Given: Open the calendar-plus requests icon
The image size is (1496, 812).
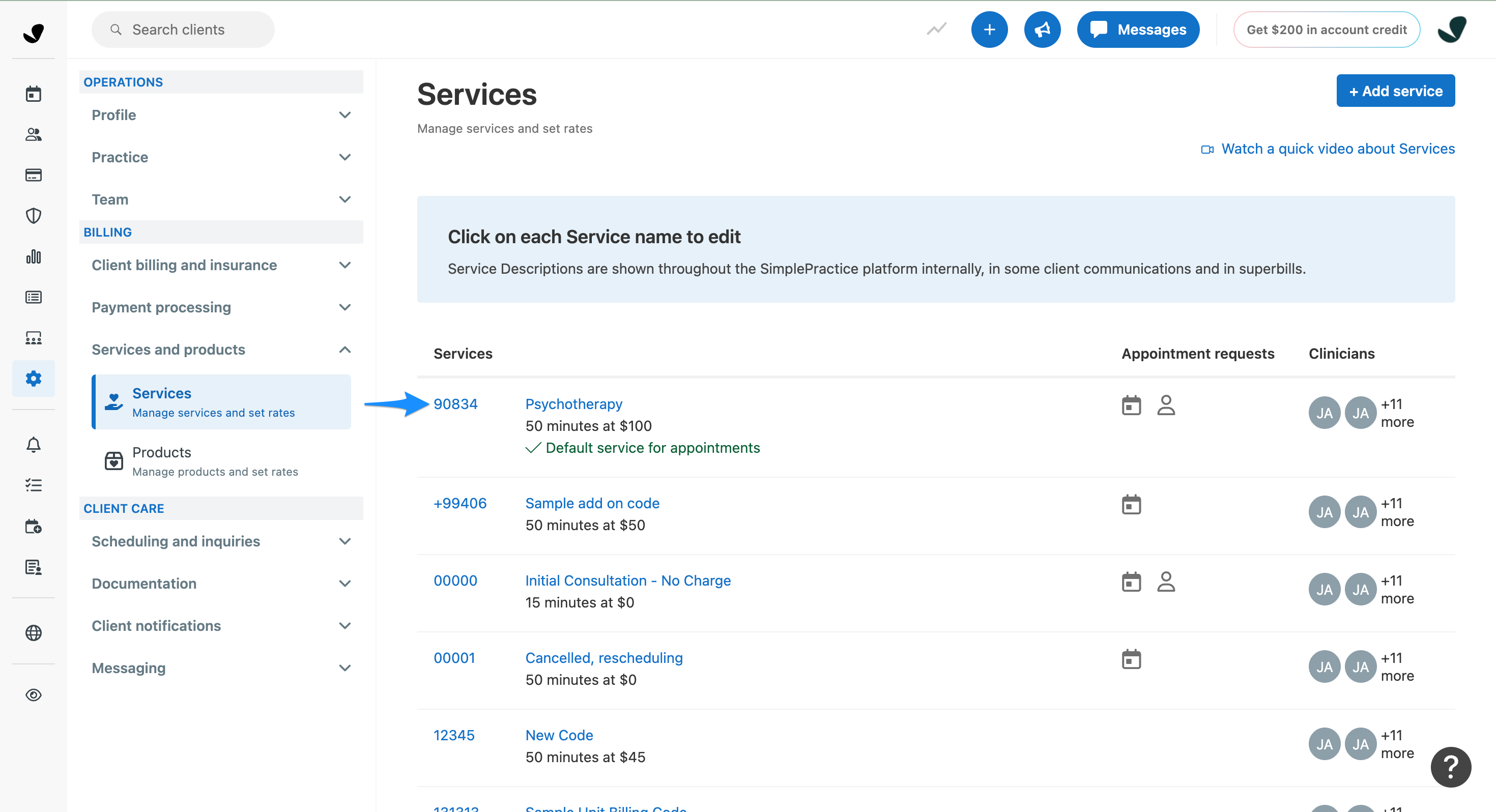Looking at the screenshot, I should 33,526.
